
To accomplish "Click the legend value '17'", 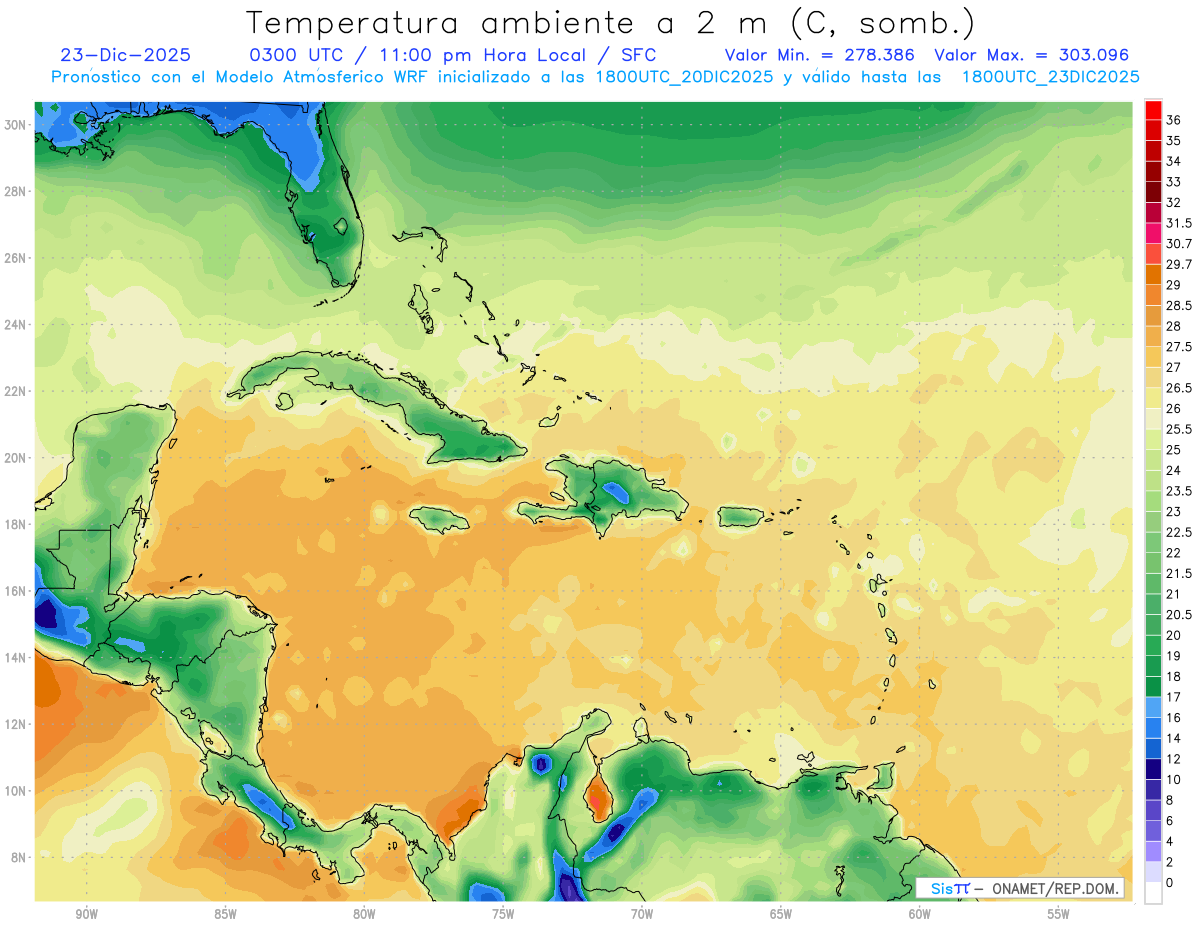I will [x=1174, y=697].
